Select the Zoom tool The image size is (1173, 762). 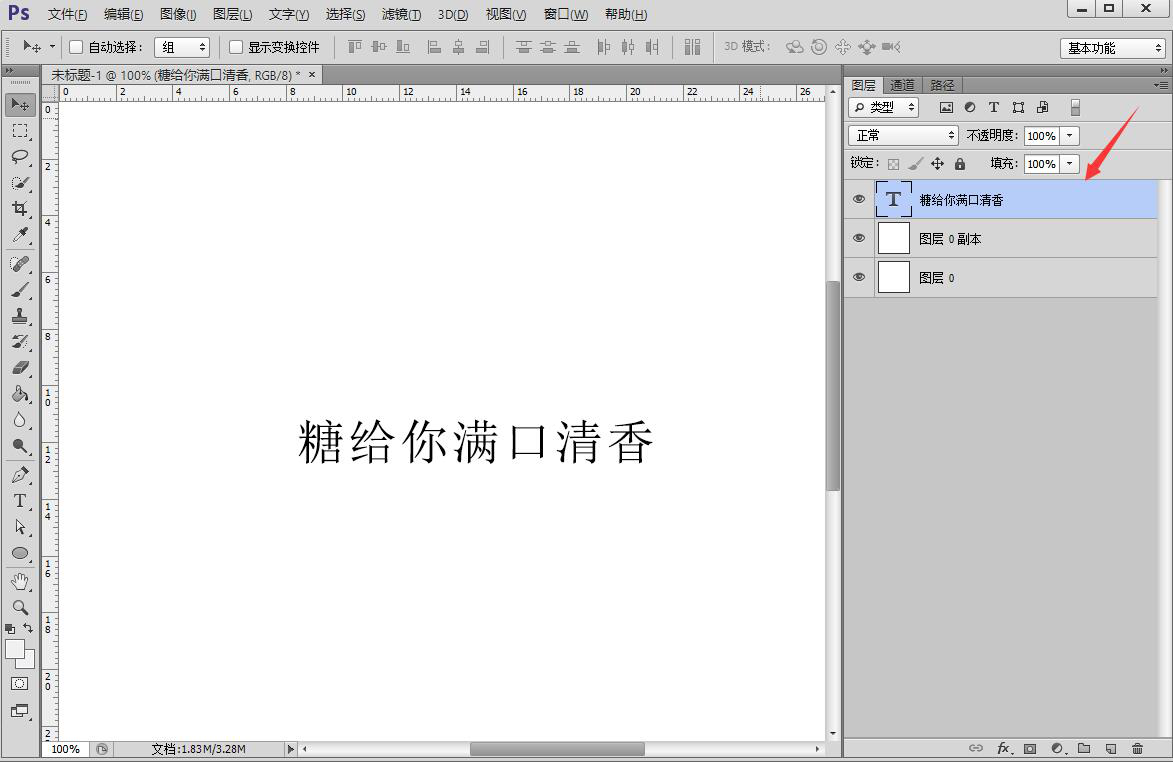click(20, 607)
